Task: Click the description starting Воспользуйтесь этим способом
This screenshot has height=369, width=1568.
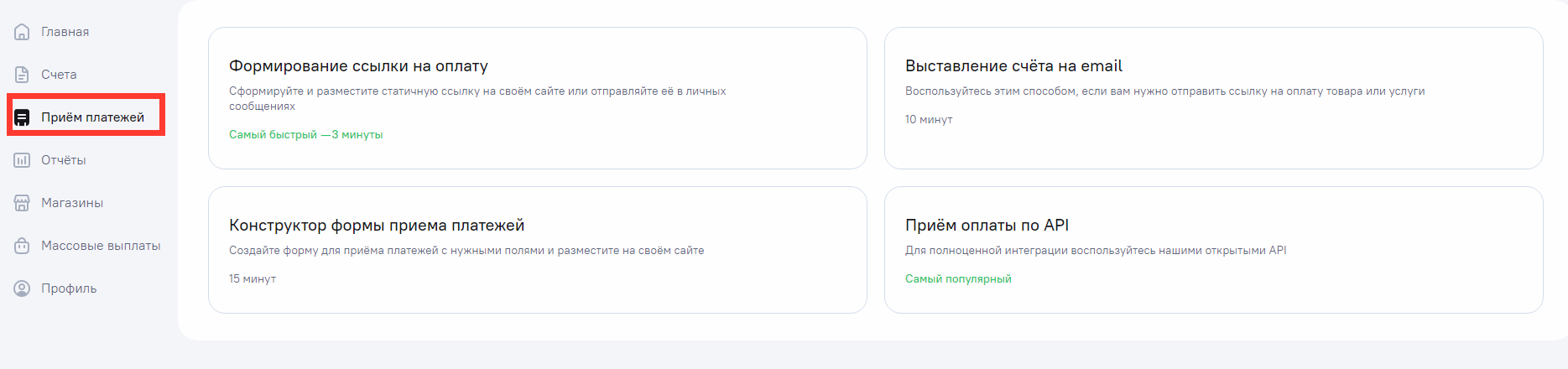Action: [x=1164, y=91]
